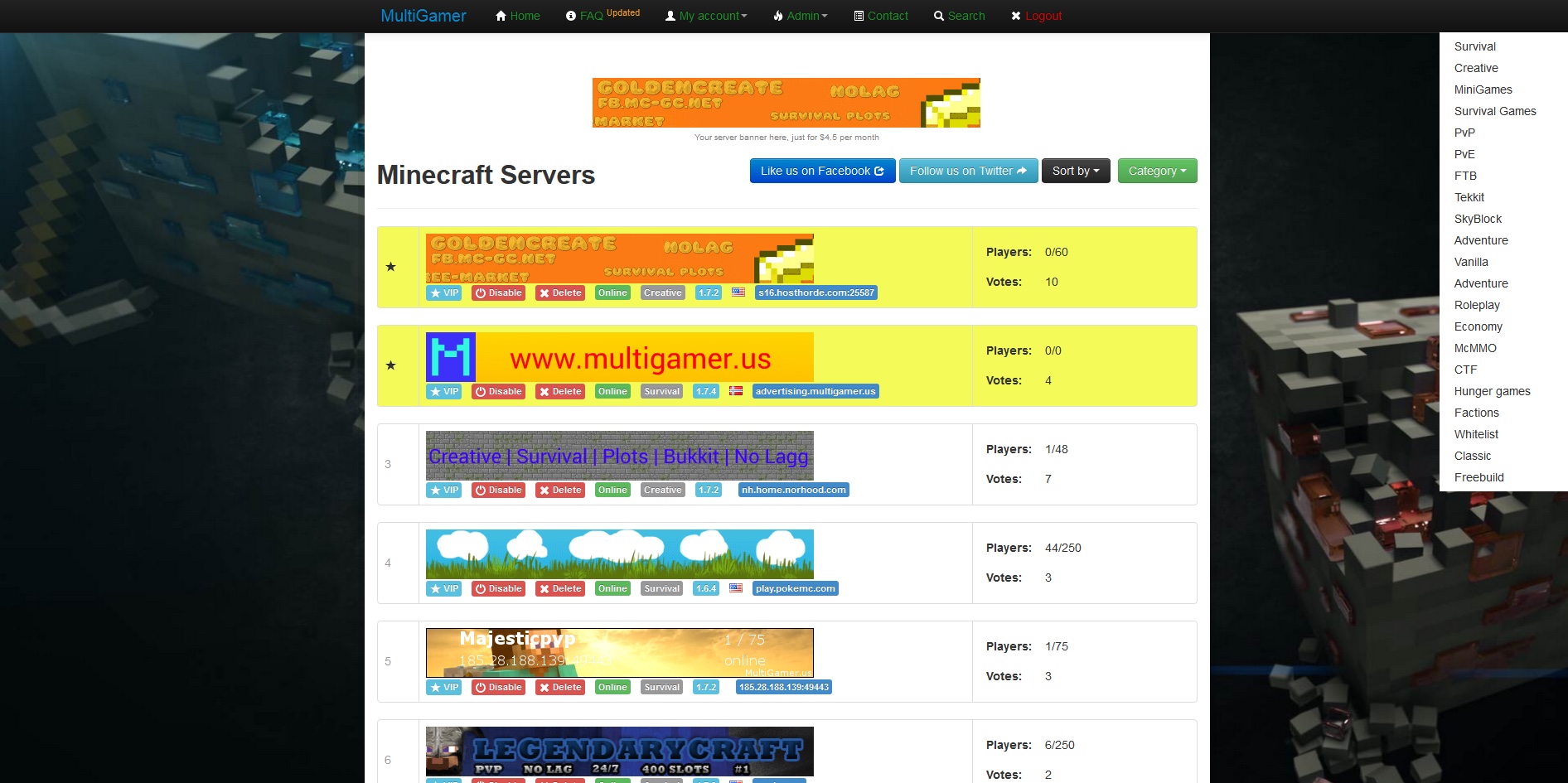The width and height of the screenshot is (1568, 783).
Task: Expand the Admin dropdown menu
Action: point(801,16)
